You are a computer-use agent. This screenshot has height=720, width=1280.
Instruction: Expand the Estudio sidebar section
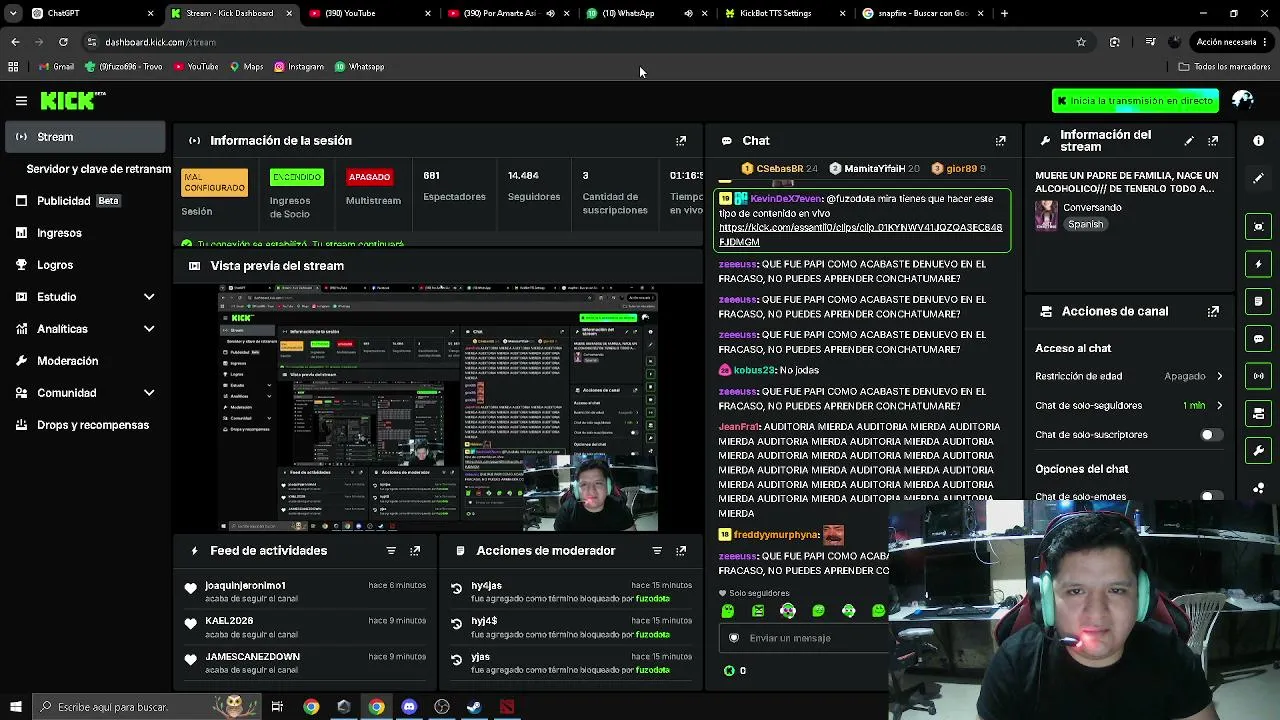click(149, 297)
